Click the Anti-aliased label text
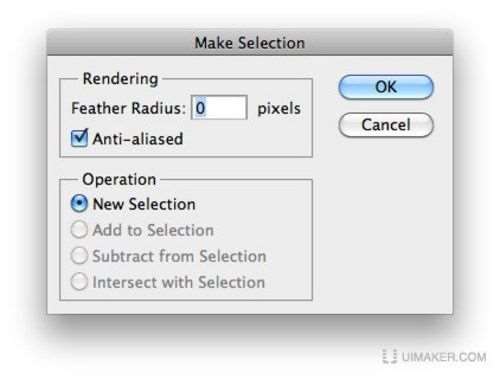Viewport: 500px width, 379px height. point(138,139)
